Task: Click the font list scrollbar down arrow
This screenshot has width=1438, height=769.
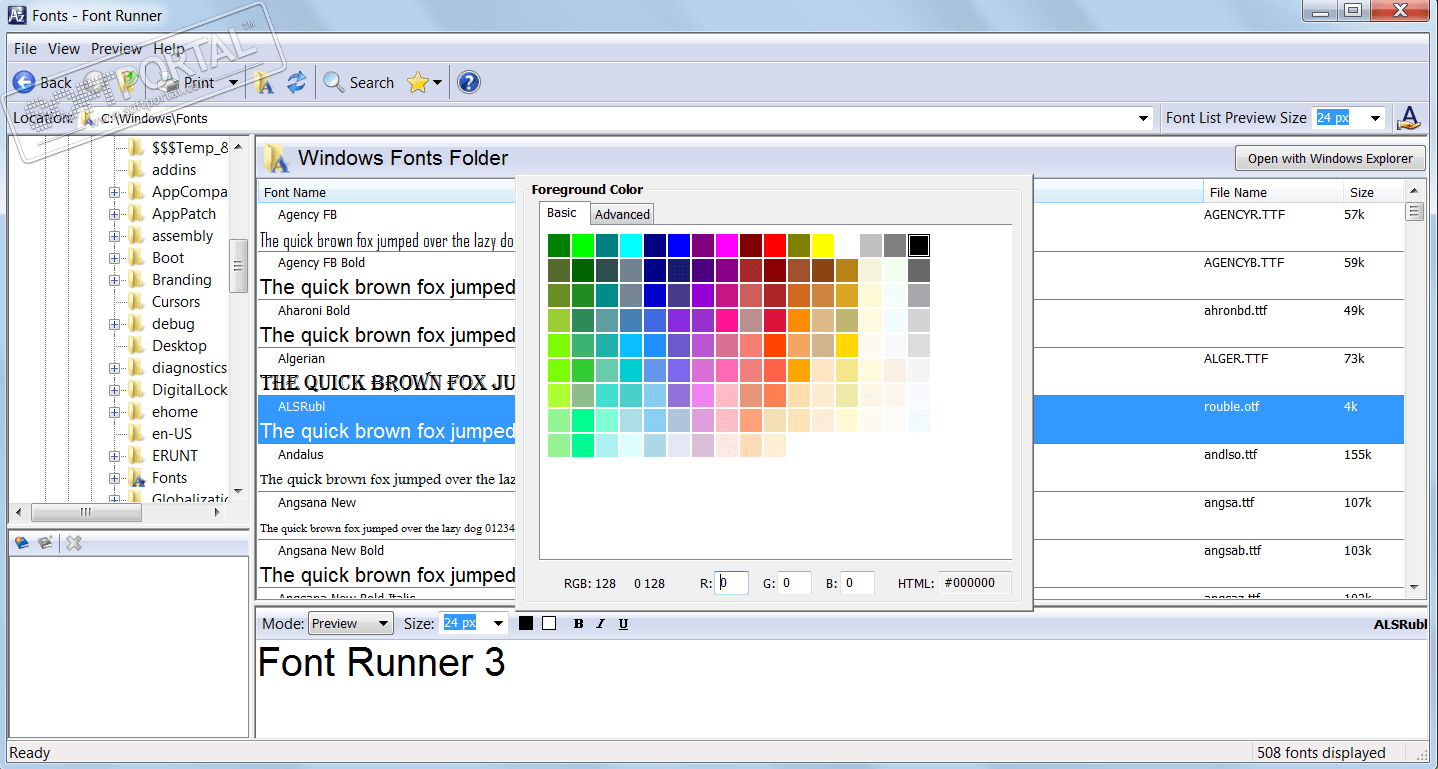Action: tap(1415, 587)
